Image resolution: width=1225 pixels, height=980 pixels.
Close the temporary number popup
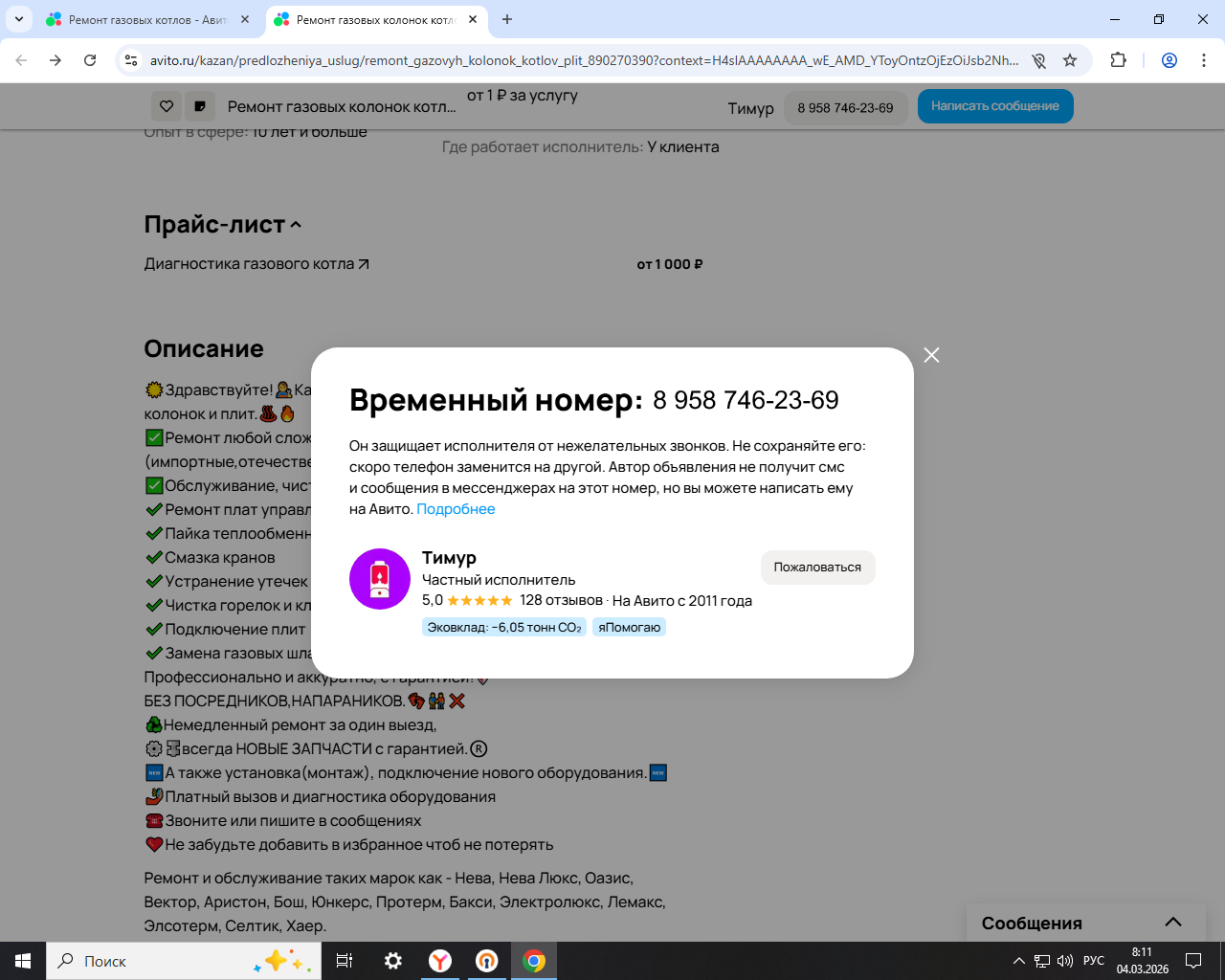pyautogui.click(x=931, y=355)
